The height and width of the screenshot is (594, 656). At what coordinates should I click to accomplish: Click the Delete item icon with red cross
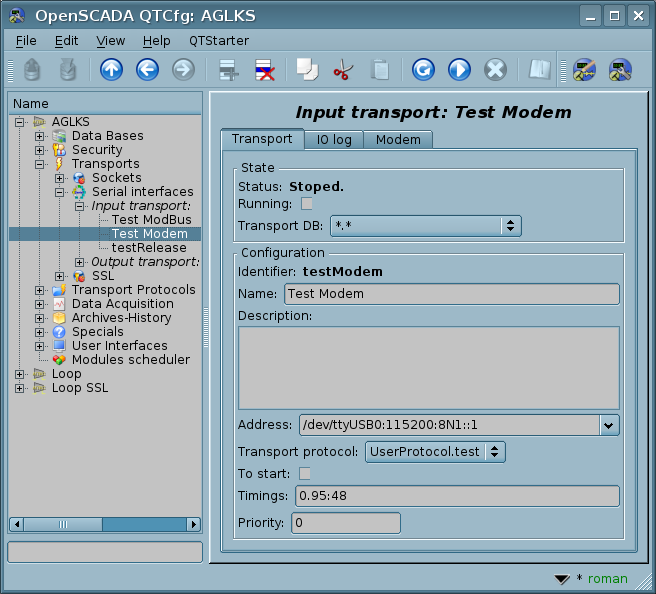click(264, 69)
